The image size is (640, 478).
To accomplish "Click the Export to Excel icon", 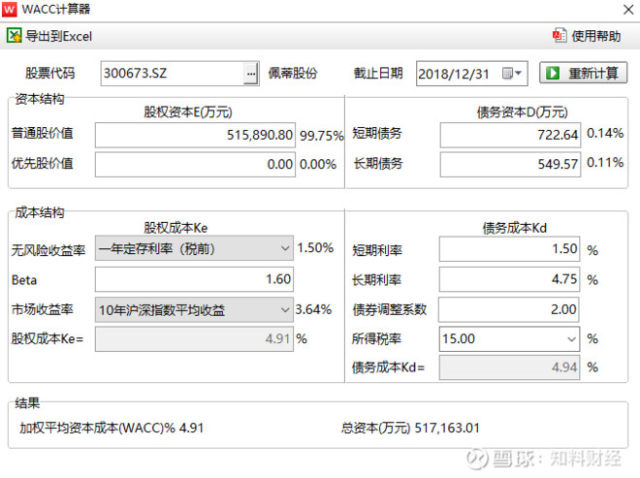I will point(14,36).
